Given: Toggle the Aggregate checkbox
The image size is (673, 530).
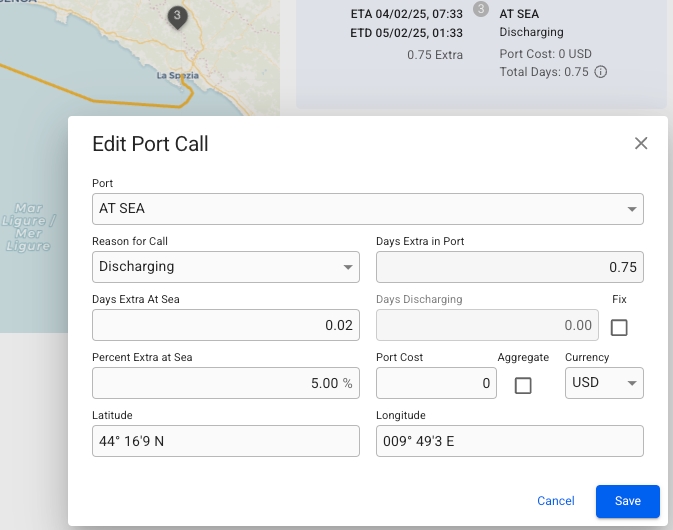Looking at the screenshot, I should tap(523, 385).
